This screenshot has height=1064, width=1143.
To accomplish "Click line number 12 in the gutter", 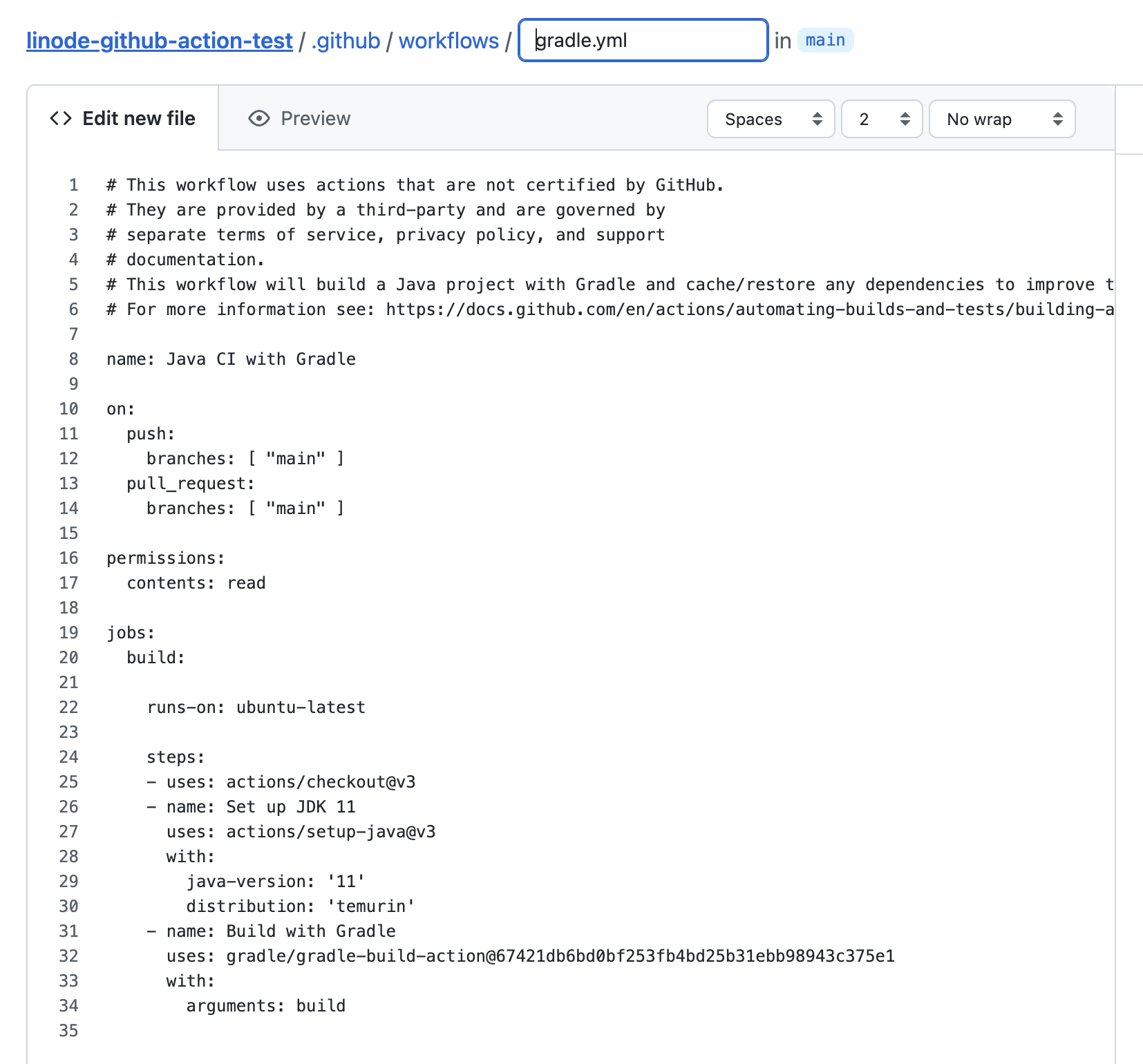I will pos(68,459).
